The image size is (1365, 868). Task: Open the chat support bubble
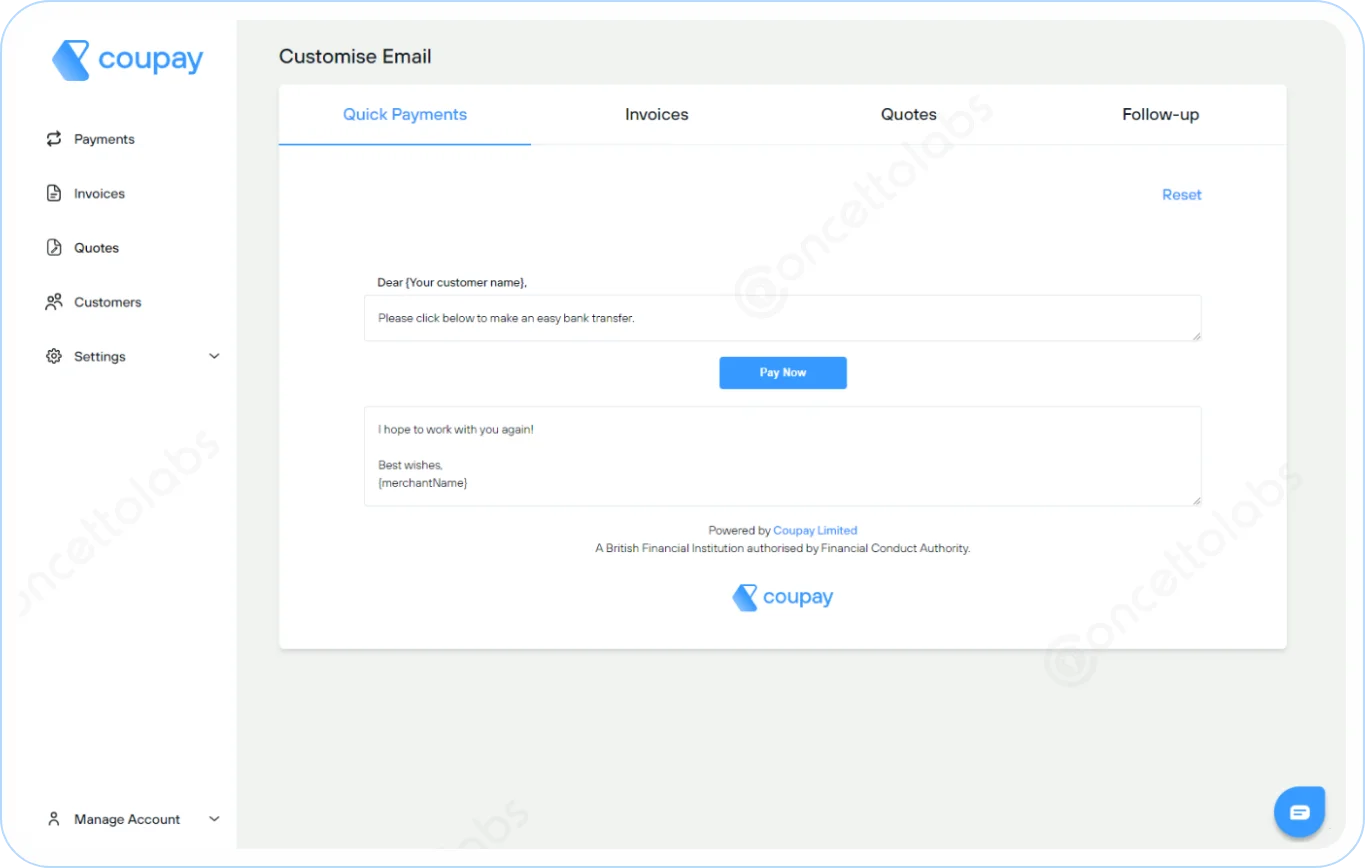click(1298, 811)
